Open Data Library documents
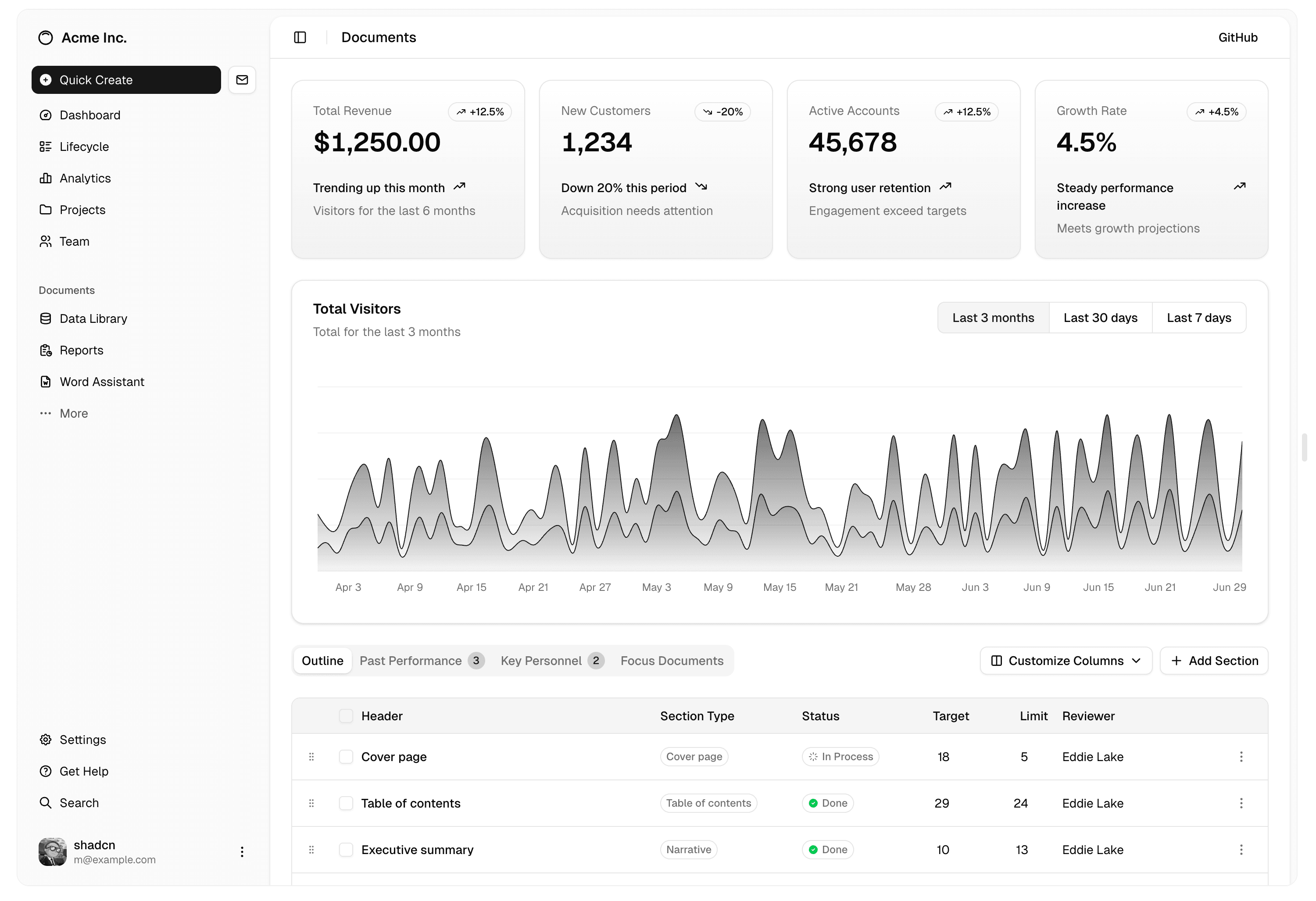This screenshot has height=901, width=1316. pos(144,319)
